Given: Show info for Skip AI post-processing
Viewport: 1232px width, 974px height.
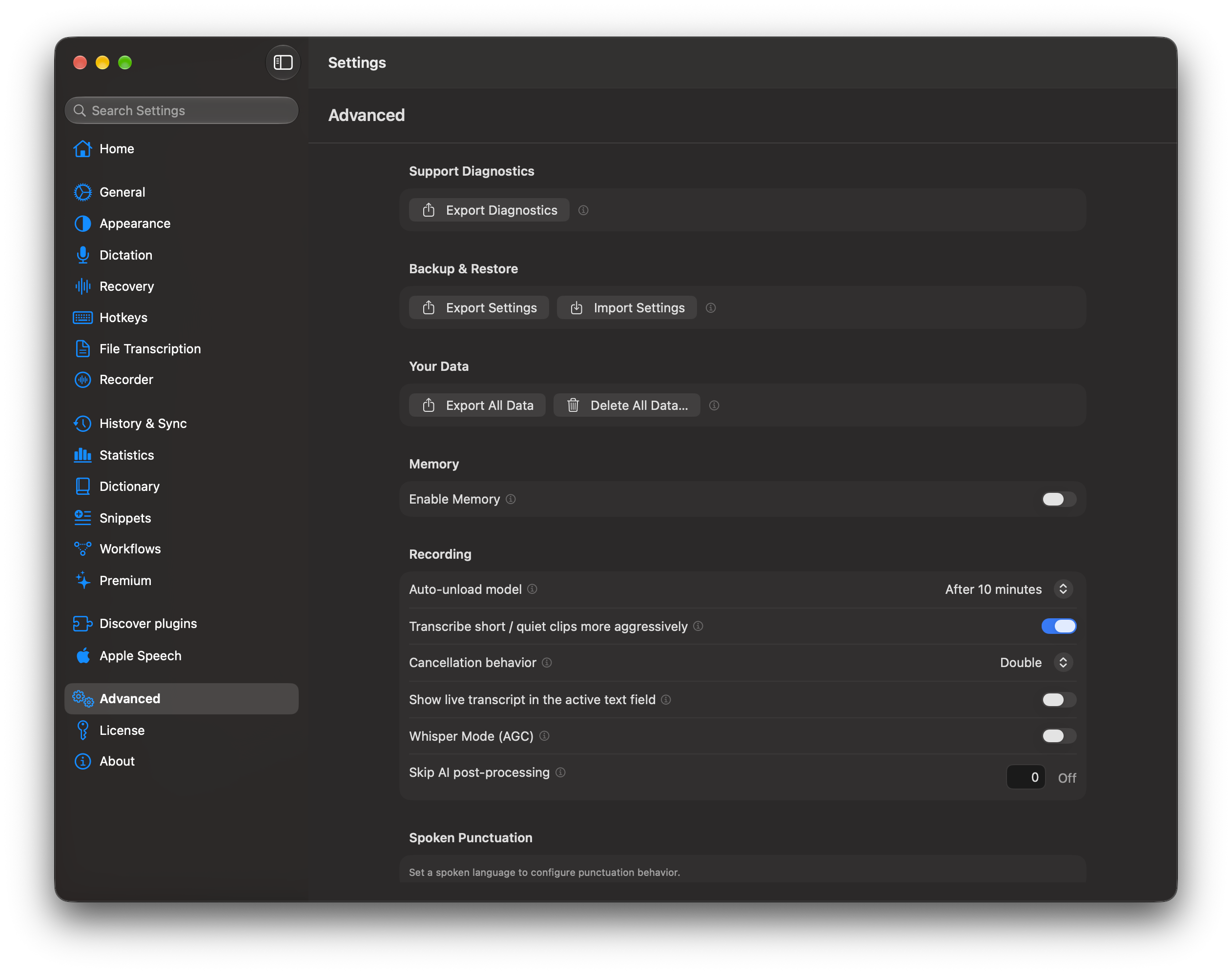Looking at the screenshot, I should (x=561, y=772).
